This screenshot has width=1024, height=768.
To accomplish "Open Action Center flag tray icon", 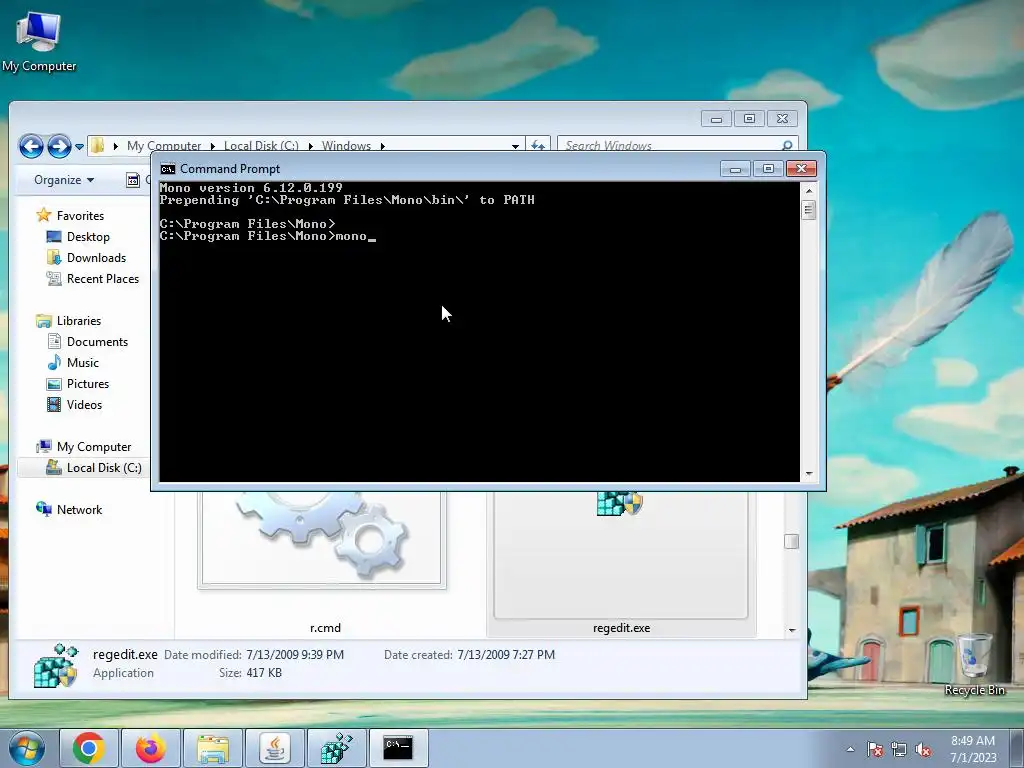I will click(875, 749).
